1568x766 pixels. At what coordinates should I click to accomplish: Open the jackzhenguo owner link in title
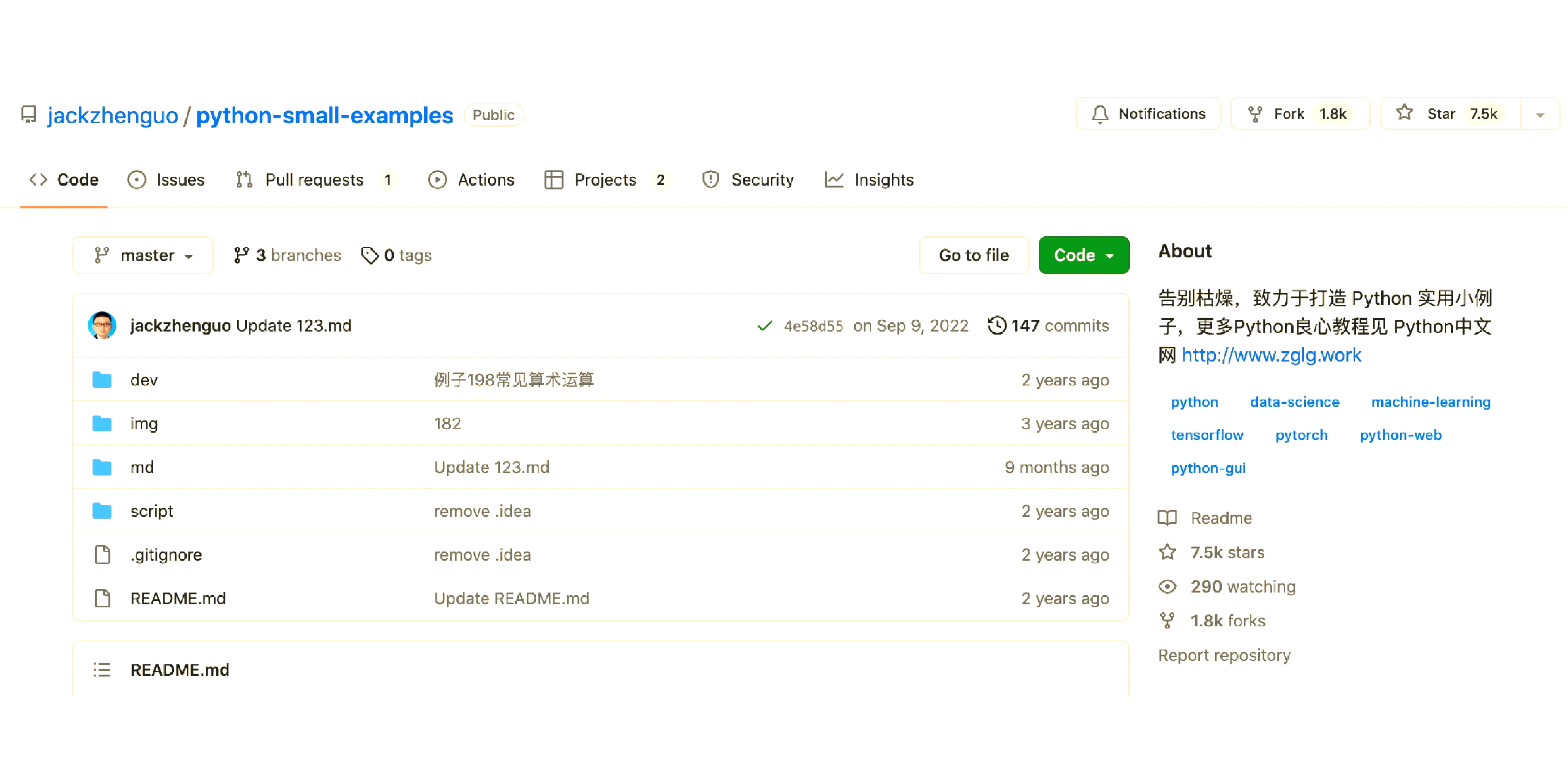coord(113,115)
